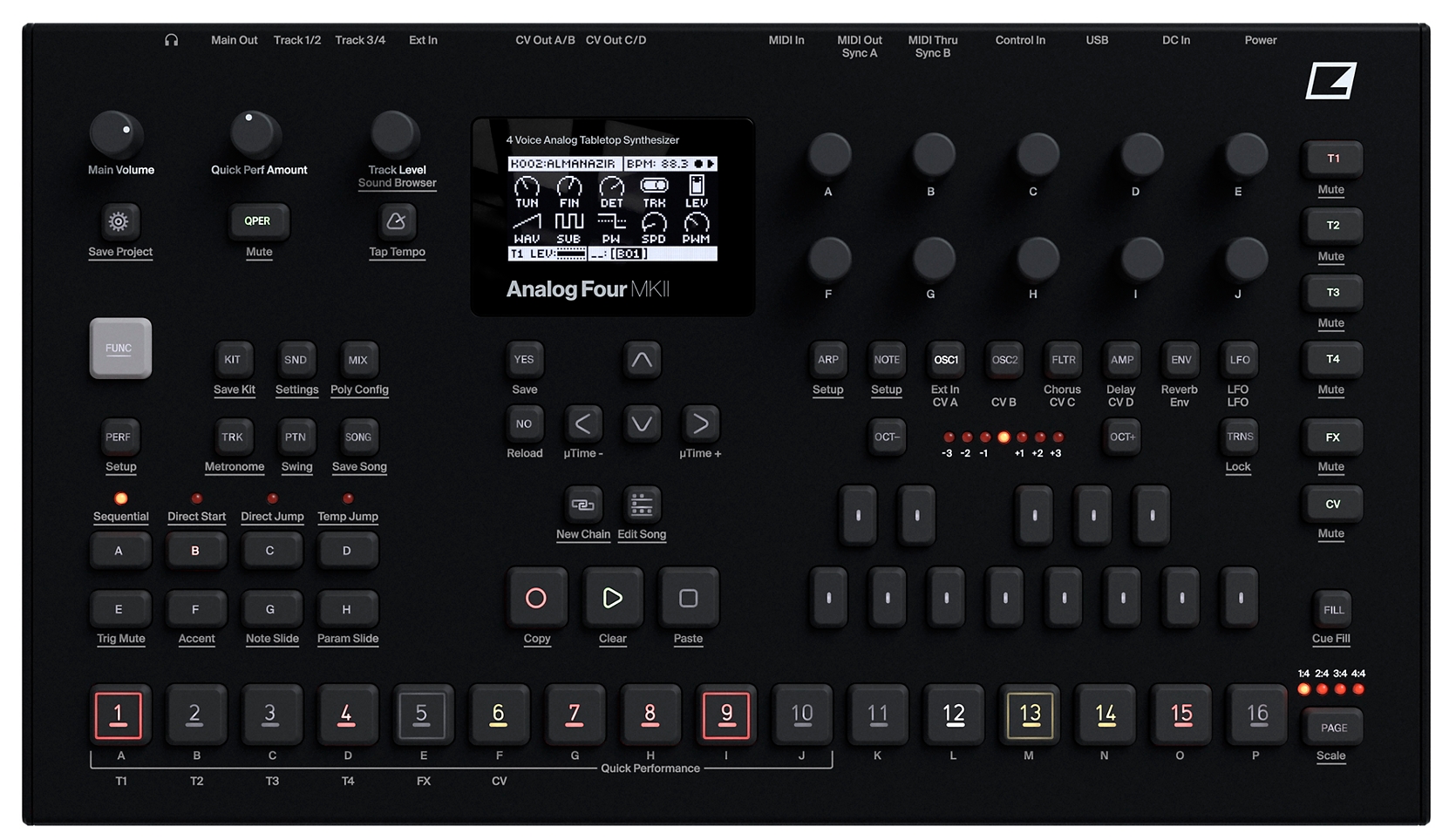
Task: Open the LFO parameter page
Action: pos(1239,359)
